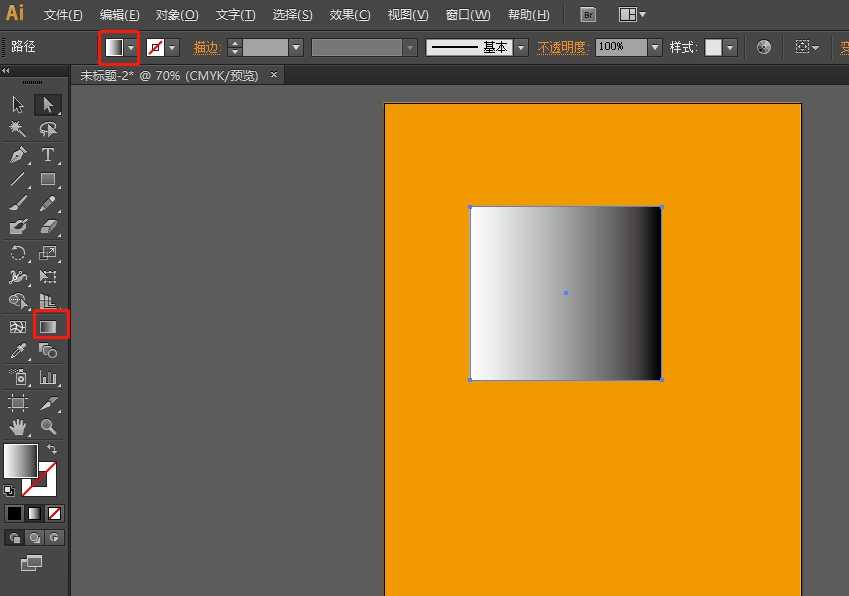The width and height of the screenshot is (849, 596).
Task: Open stroke options via the 描边 link
Action: pos(206,47)
